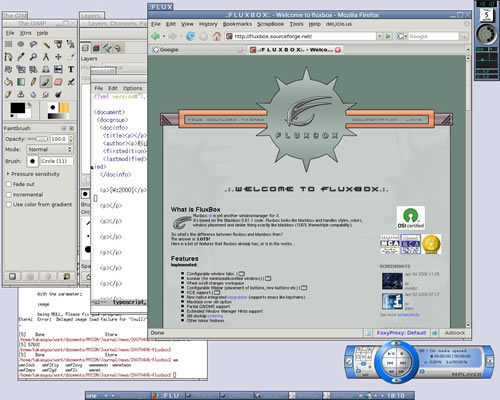This screenshot has width=500, height=400.
Task: Expand Pressure sensitivity options
Action: (x=8, y=174)
